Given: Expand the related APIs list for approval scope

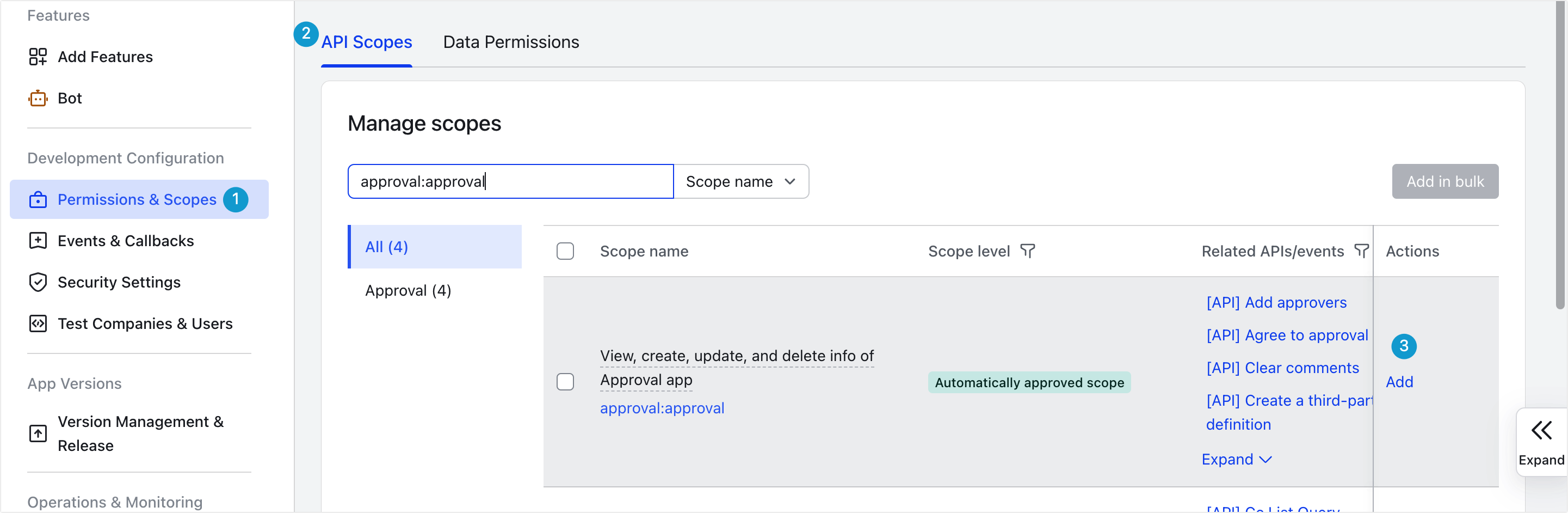Looking at the screenshot, I should [x=1236, y=459].
